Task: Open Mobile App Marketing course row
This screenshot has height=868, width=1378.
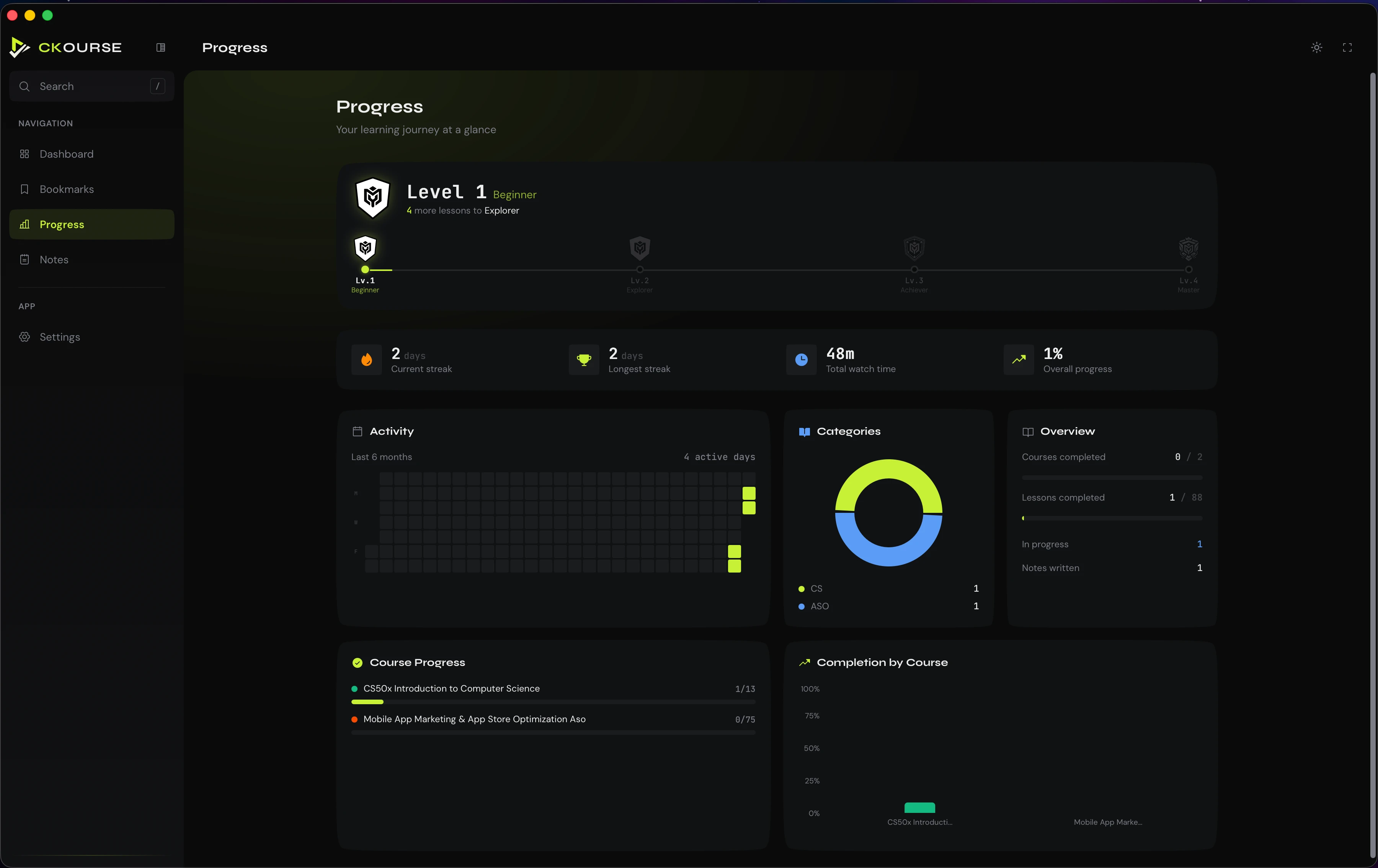Action: [474, 719]
